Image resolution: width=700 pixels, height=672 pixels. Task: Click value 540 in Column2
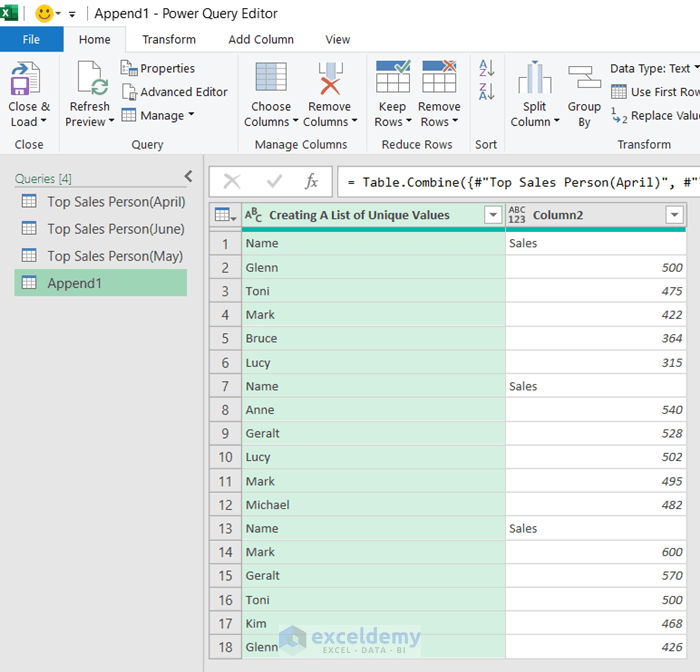(x=596, y=410)
